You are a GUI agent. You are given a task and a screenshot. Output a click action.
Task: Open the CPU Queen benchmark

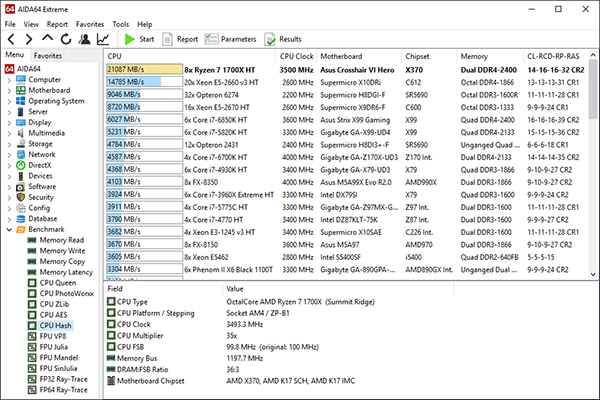58,283
